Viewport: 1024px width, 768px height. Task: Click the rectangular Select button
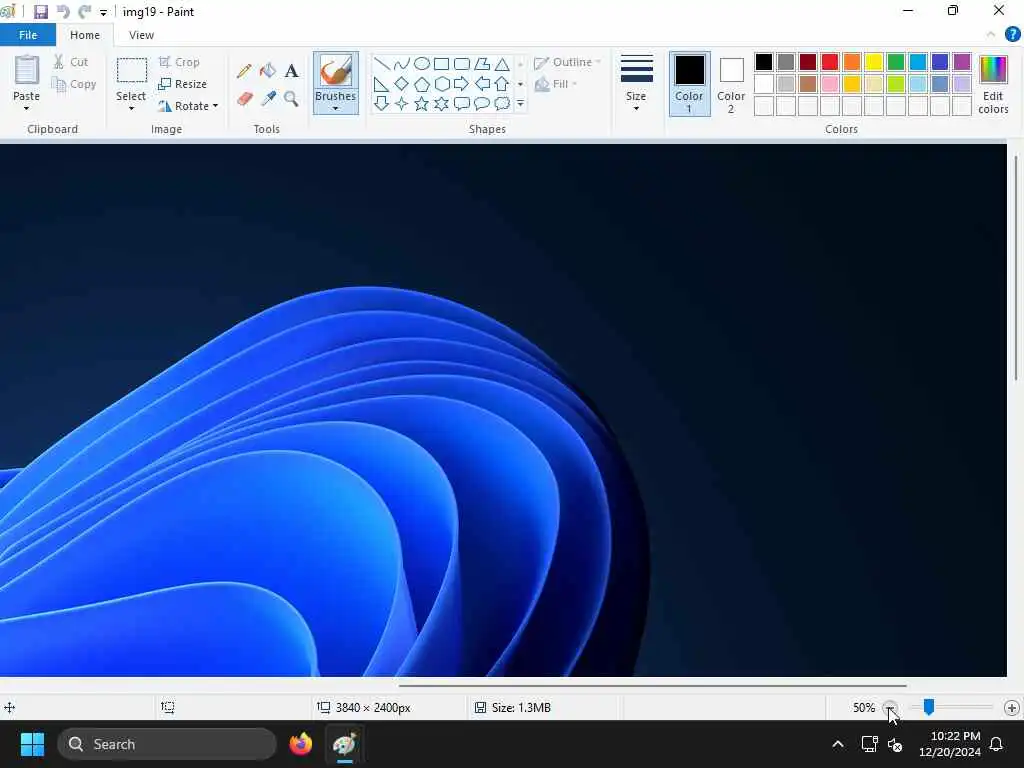pyautogui.click(x=131, y=70)
